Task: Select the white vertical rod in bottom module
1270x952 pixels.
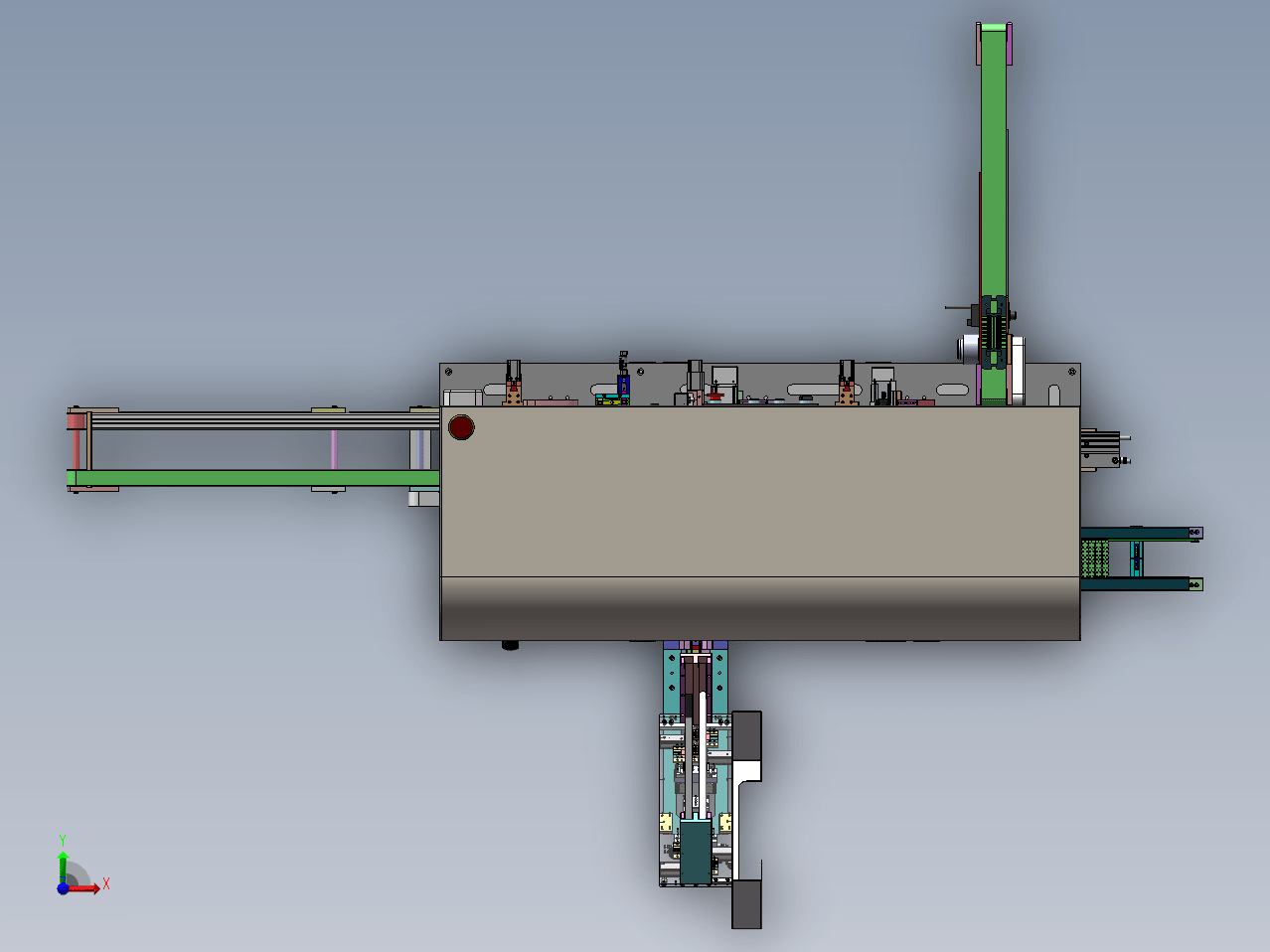Action: coord(704,755)
